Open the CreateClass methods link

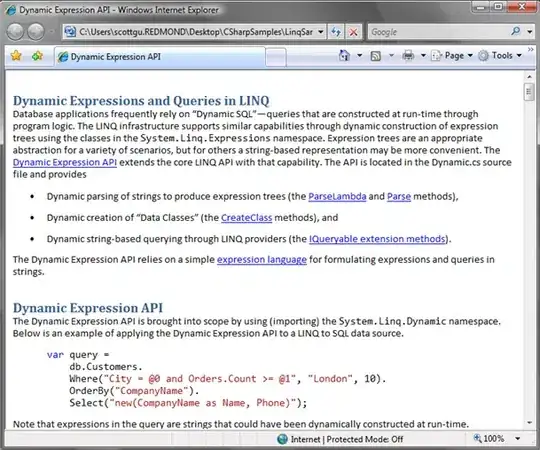(247, 218)
